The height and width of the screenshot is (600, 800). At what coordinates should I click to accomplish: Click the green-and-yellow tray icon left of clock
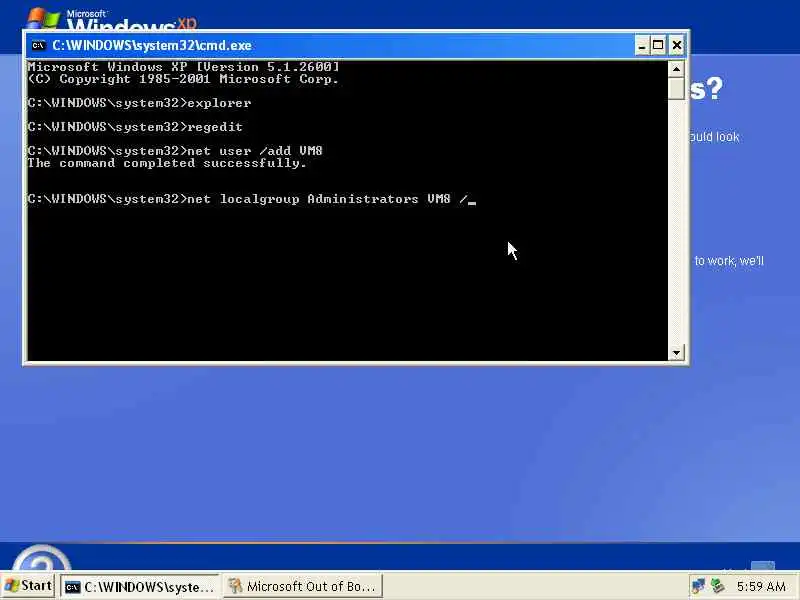click(717, 586)
